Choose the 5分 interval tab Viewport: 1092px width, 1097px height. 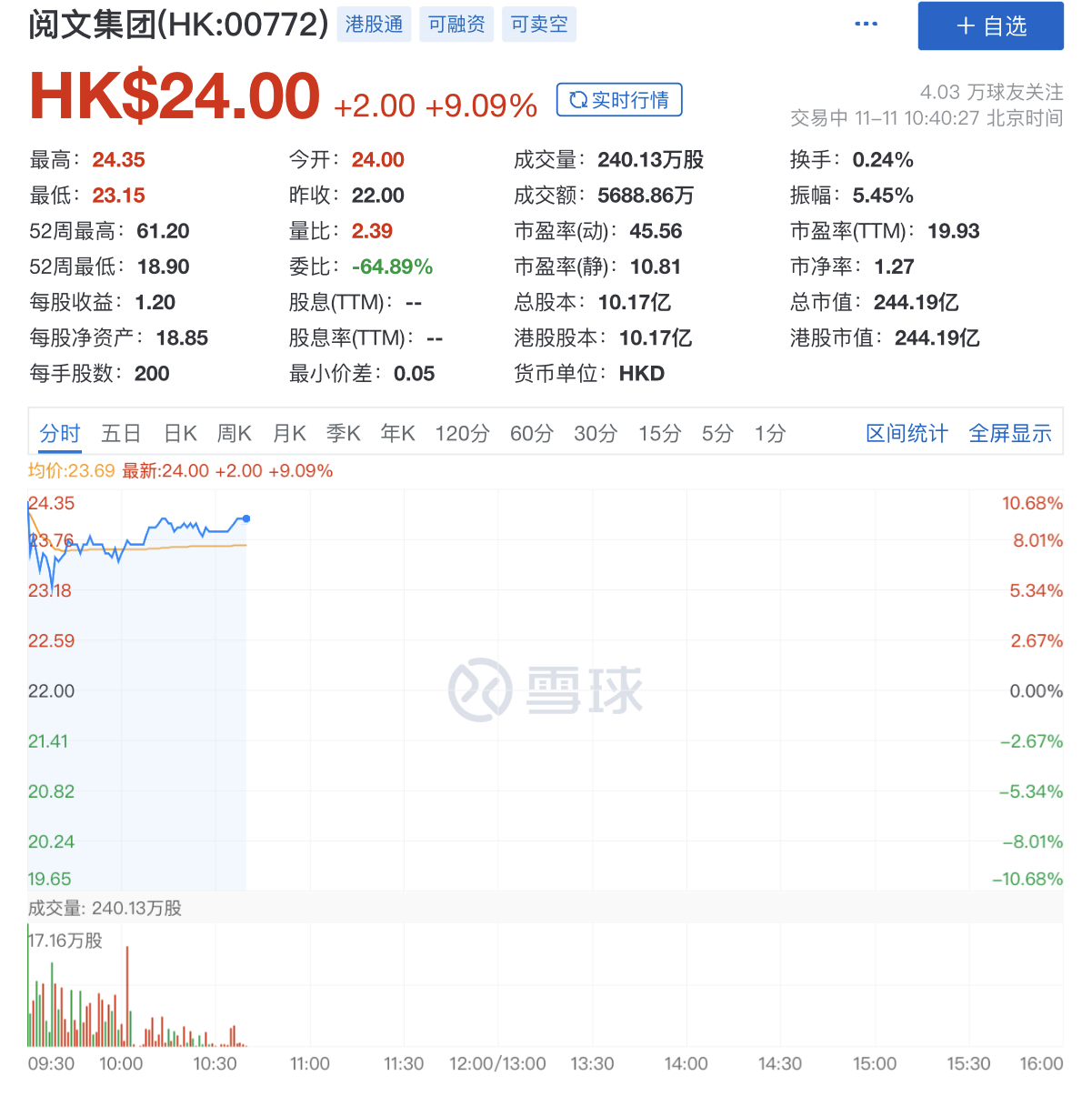tap(717, 434)
